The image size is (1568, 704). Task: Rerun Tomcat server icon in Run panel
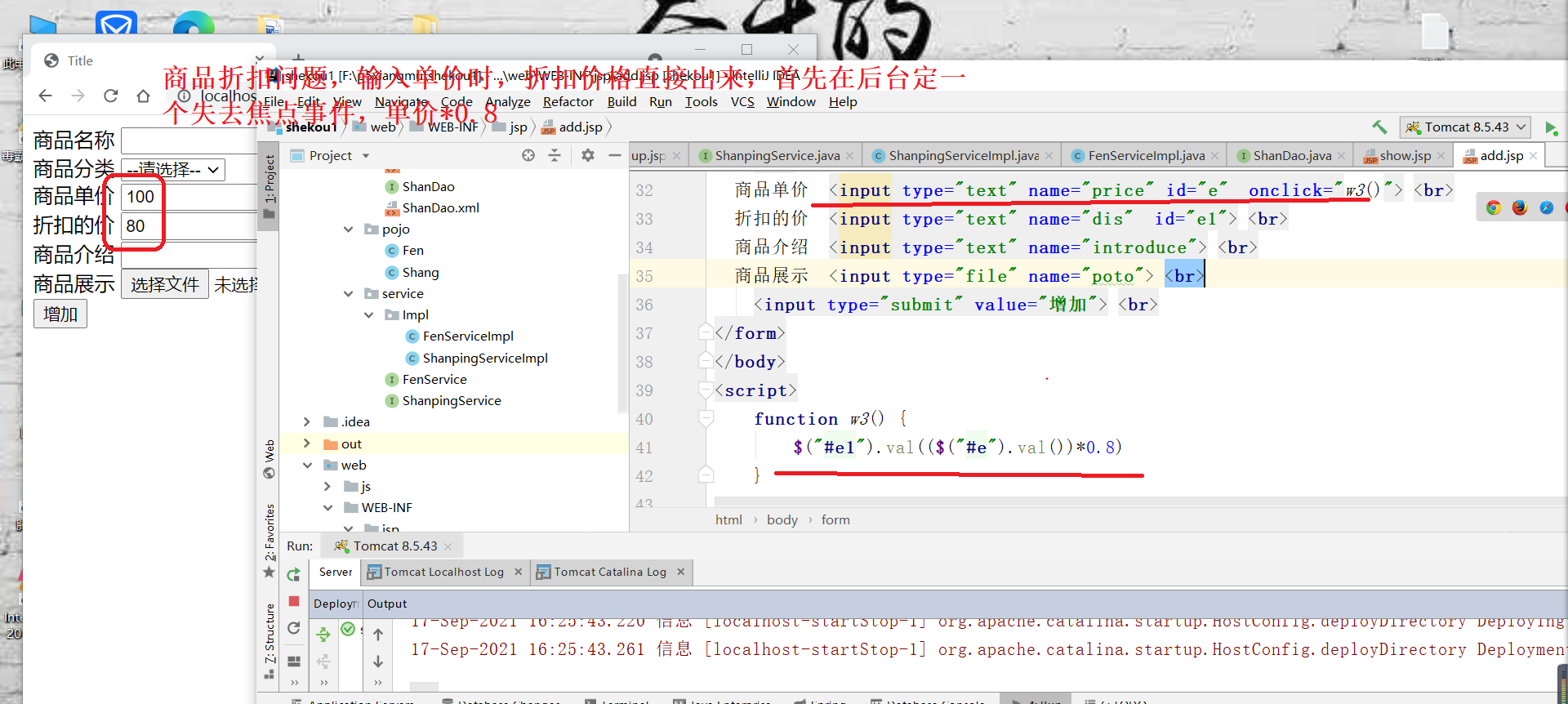coord(294,575)
